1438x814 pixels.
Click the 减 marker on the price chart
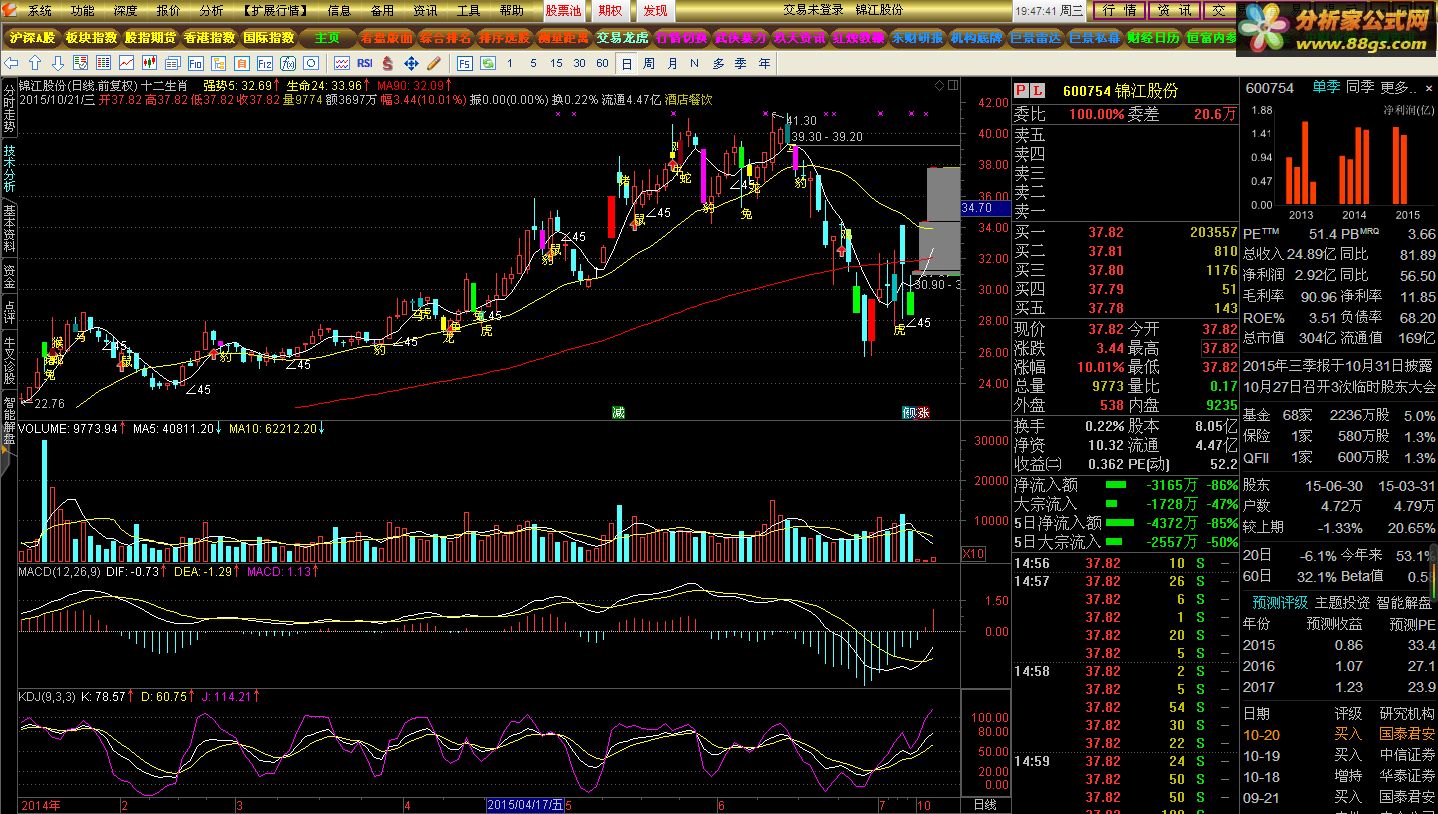point(618,412)
